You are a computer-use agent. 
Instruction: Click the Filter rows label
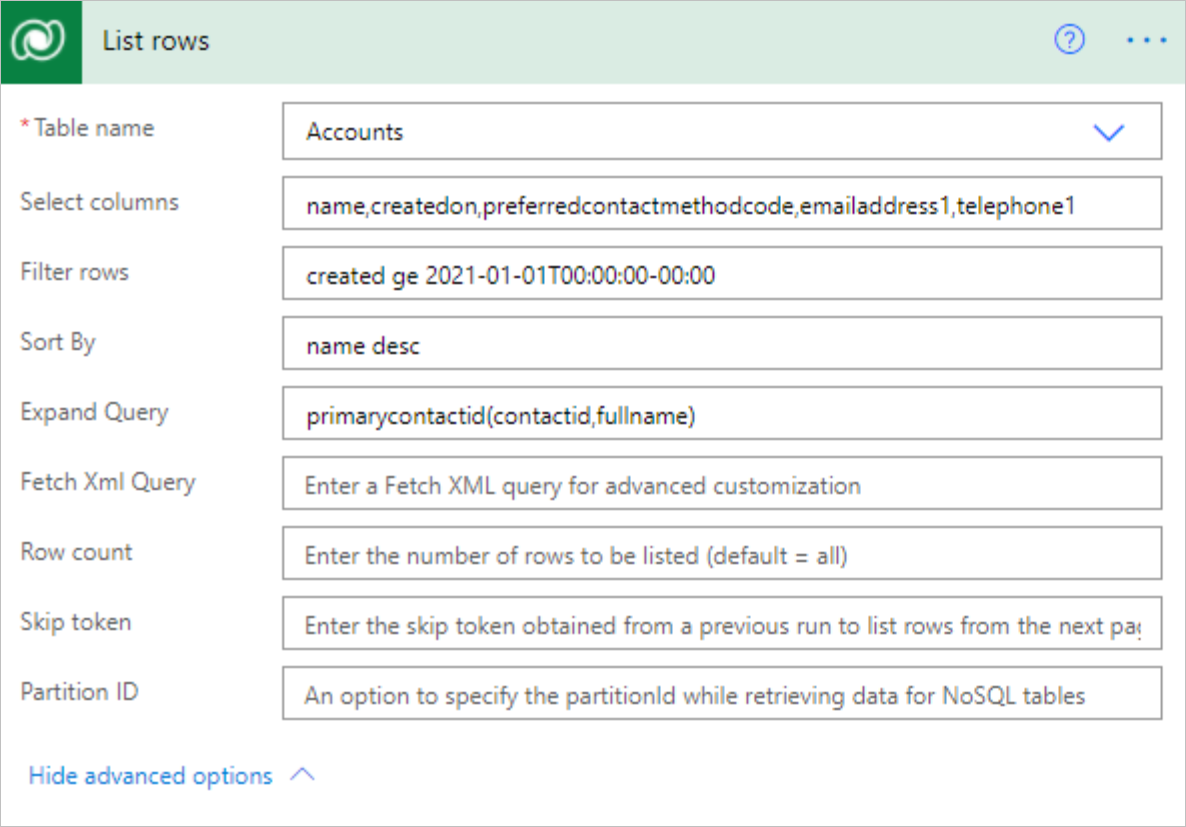click(74, 272)
